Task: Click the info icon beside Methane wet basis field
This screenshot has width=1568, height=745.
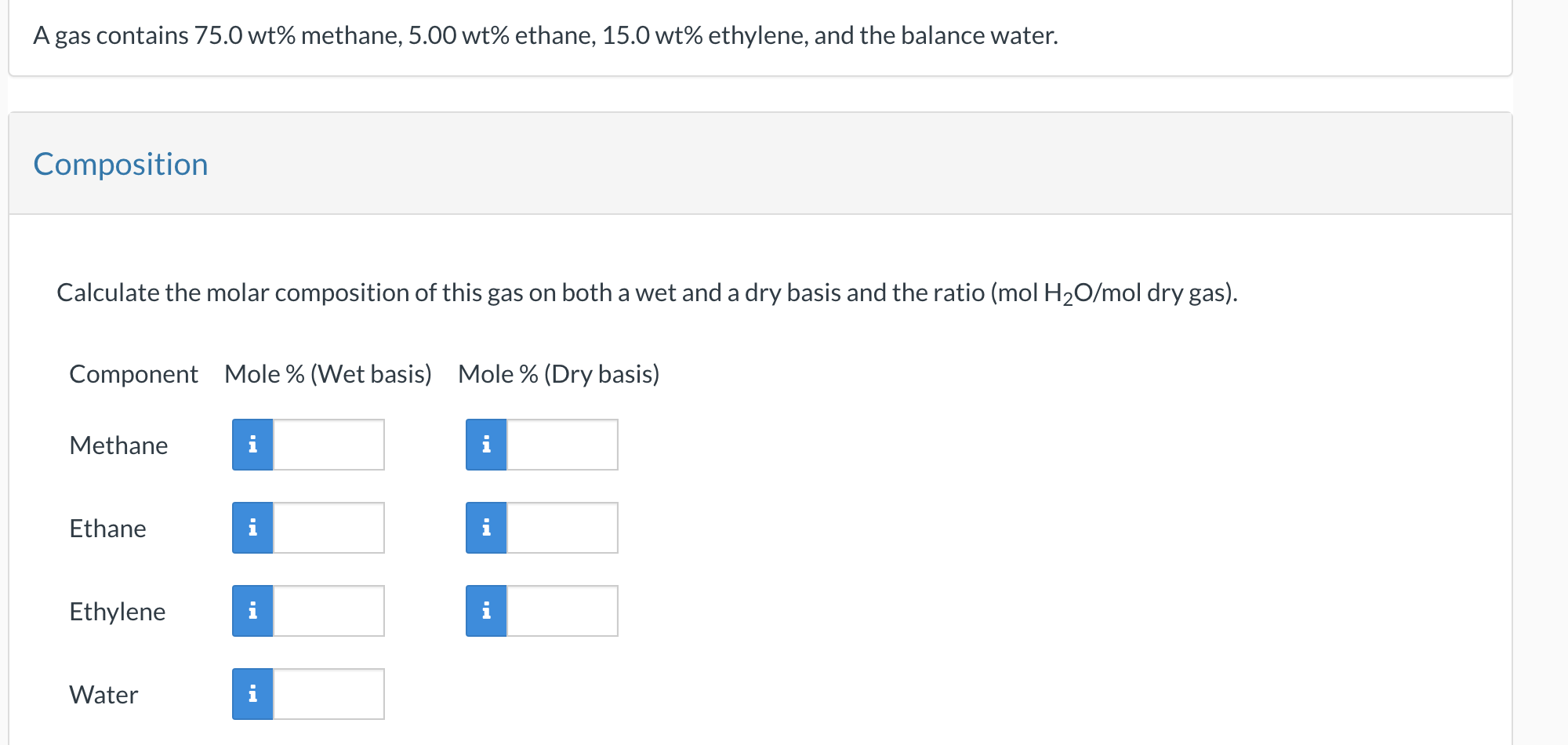Action: [252, 444]
